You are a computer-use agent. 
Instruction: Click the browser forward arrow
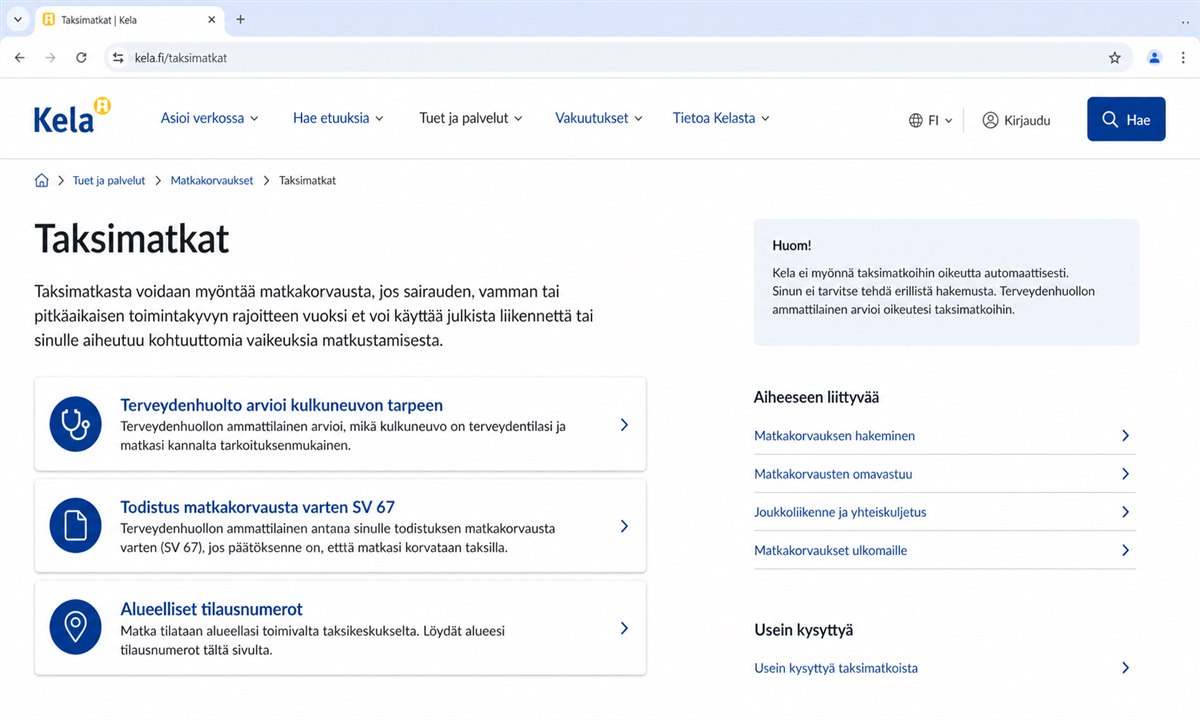pos(50,58)
